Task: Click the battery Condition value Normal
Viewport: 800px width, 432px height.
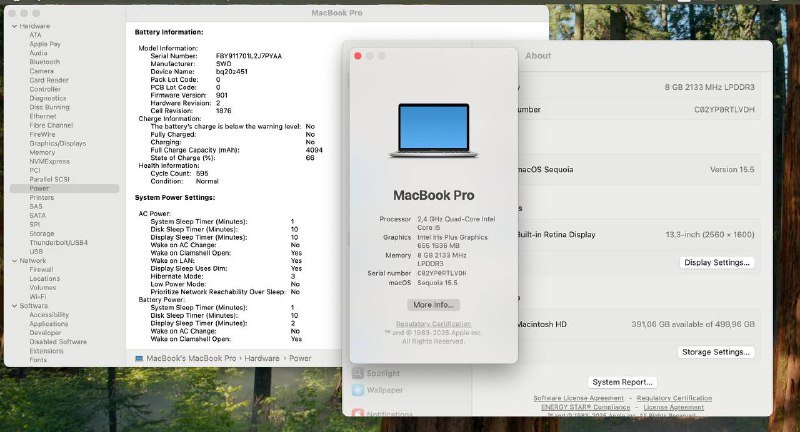Action: pyautogui.click(x=207, y=182)
